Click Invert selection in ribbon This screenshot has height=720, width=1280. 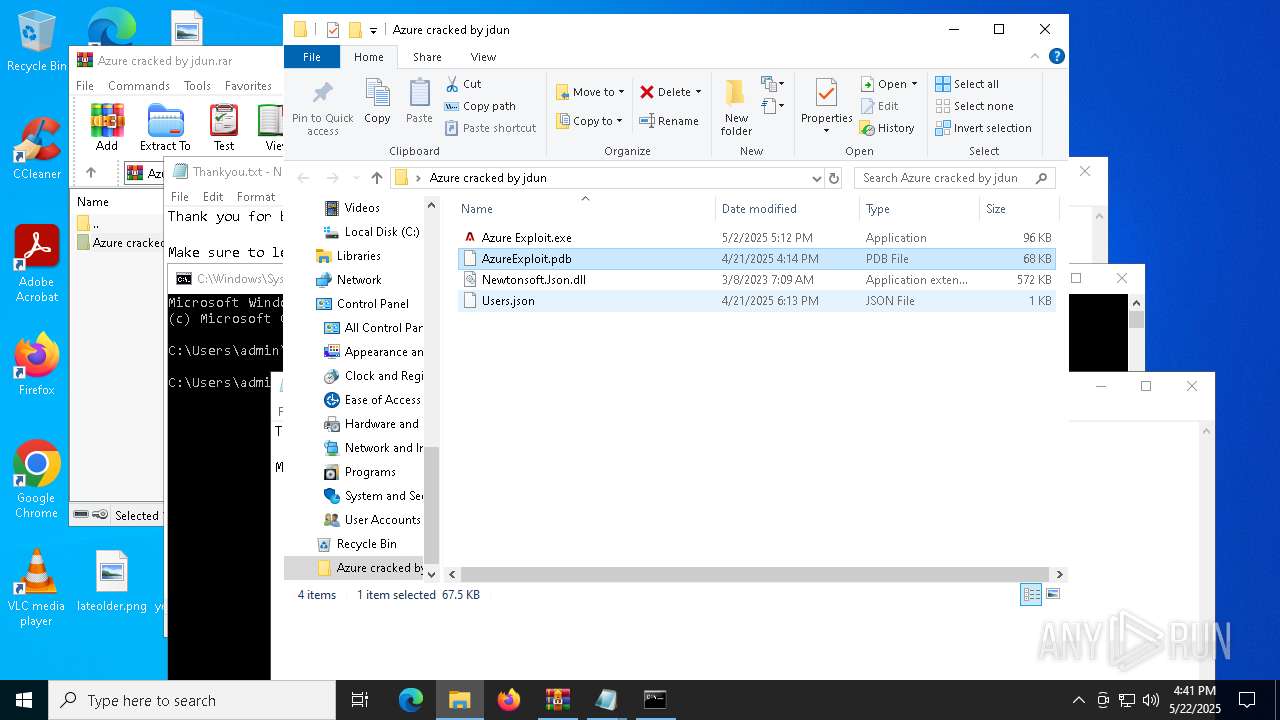(x=983, y=128)
